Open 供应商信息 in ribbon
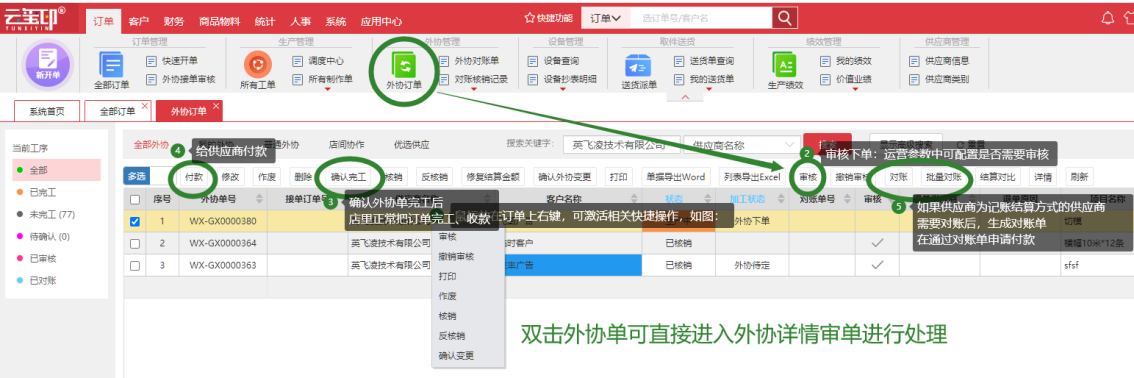Viewport: 1134px width, 378px height. (x=939, y=61)
